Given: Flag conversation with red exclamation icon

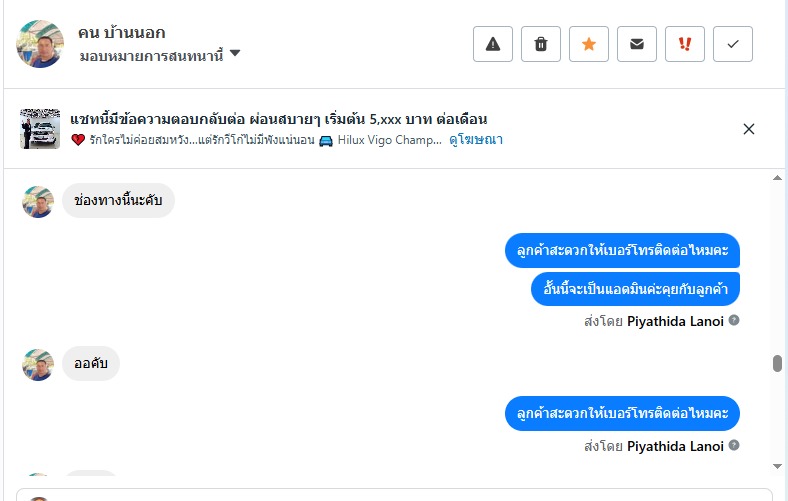Looking at the screenshot, I should click(685, 44).
